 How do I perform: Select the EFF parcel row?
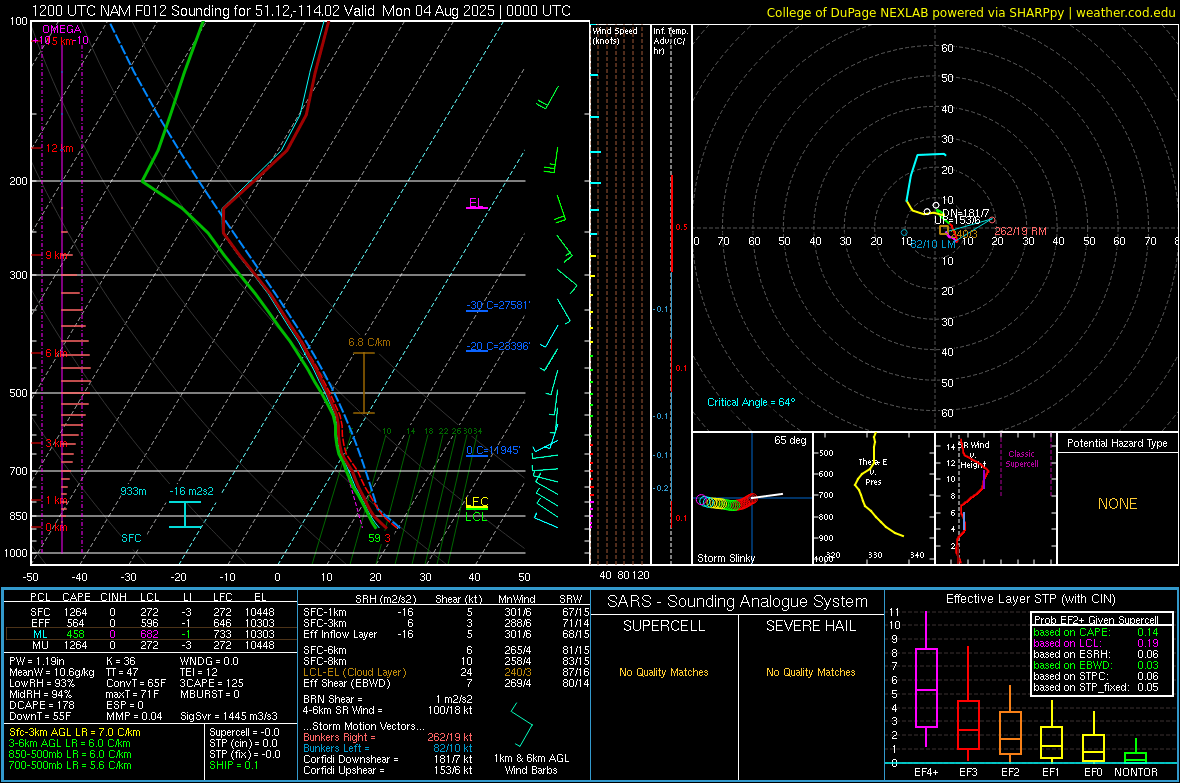[x=151, y=623]
